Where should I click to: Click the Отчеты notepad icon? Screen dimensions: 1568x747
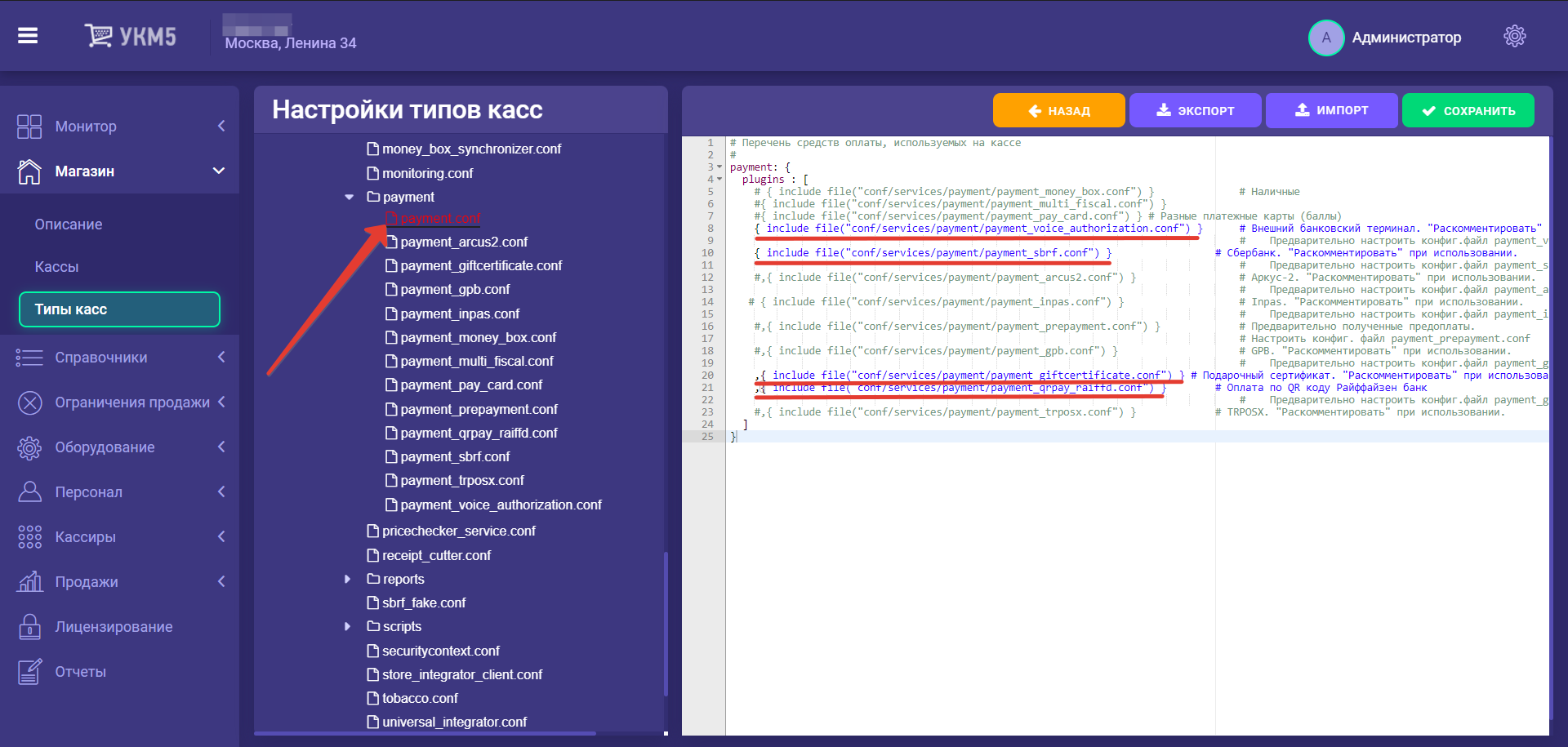[29, 672]
